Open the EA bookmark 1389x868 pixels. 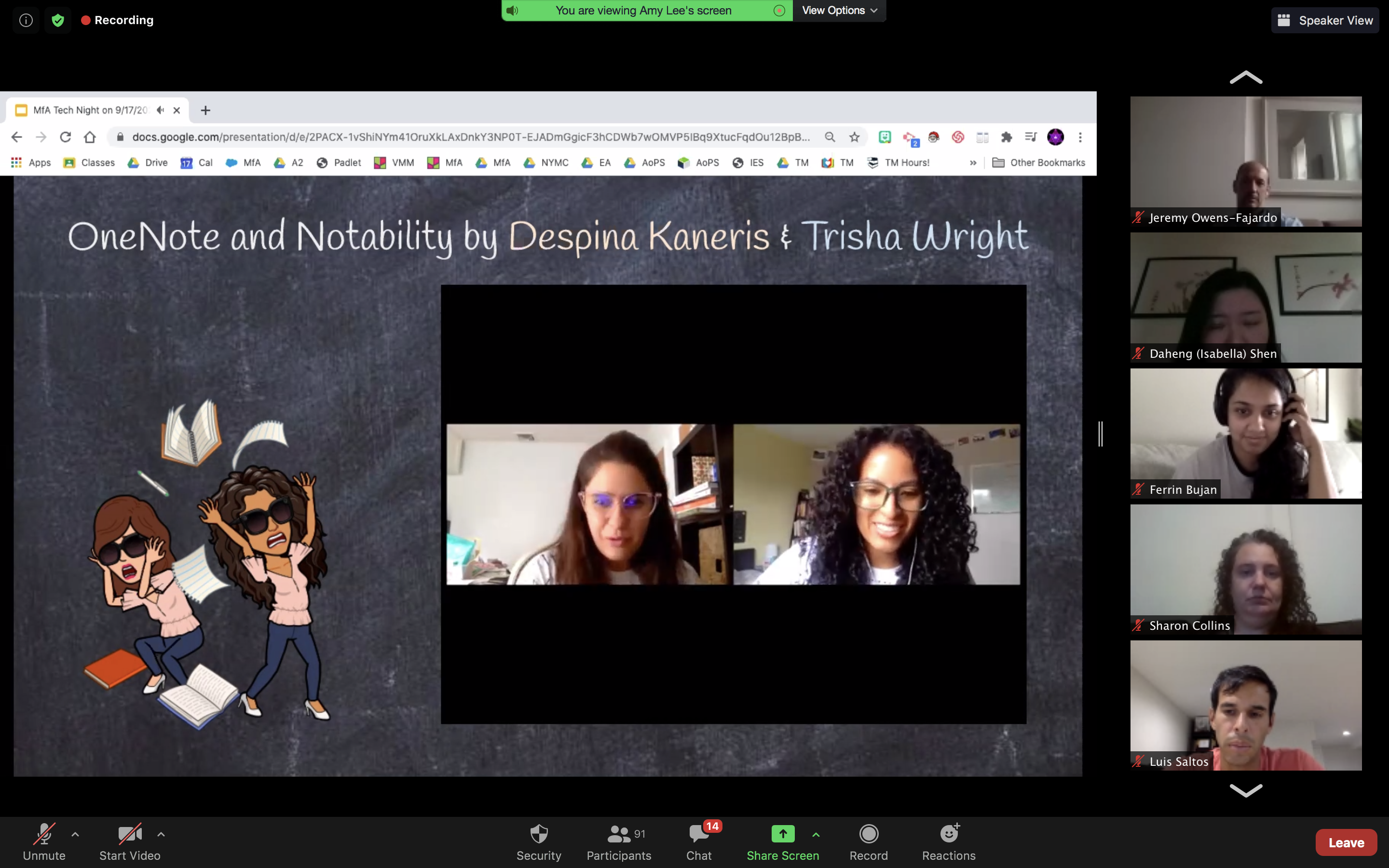click(x=596, y=163)
